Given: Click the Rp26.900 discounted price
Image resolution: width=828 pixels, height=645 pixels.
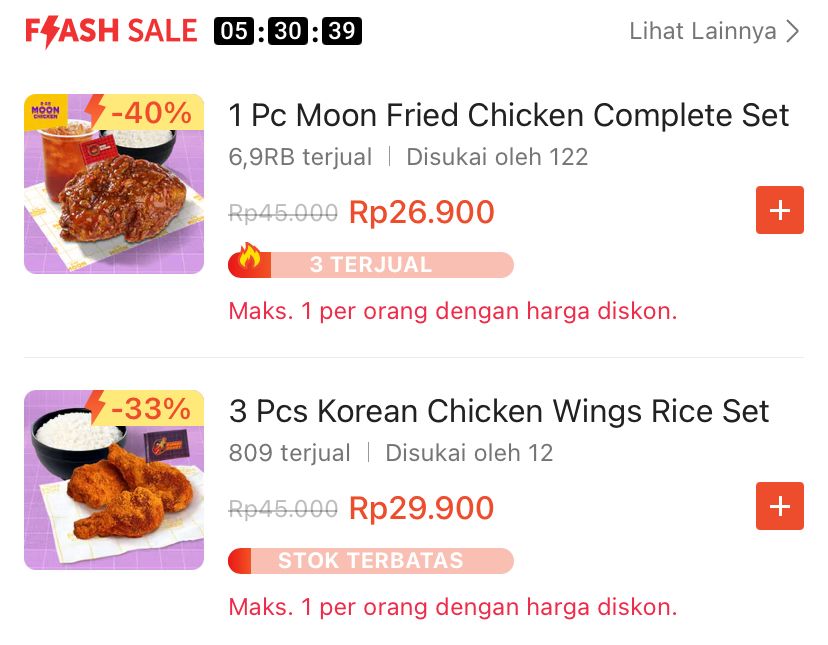Looking at the screenshot, I should 421,212.
